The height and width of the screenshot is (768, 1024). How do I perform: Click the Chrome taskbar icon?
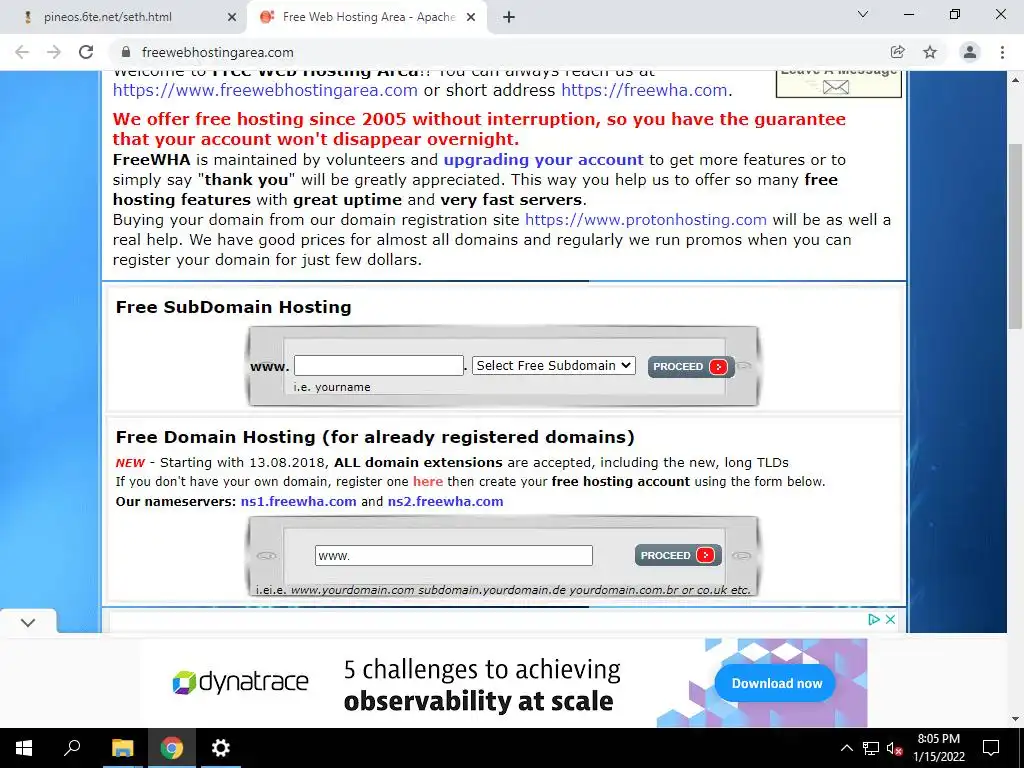(172, 748)
